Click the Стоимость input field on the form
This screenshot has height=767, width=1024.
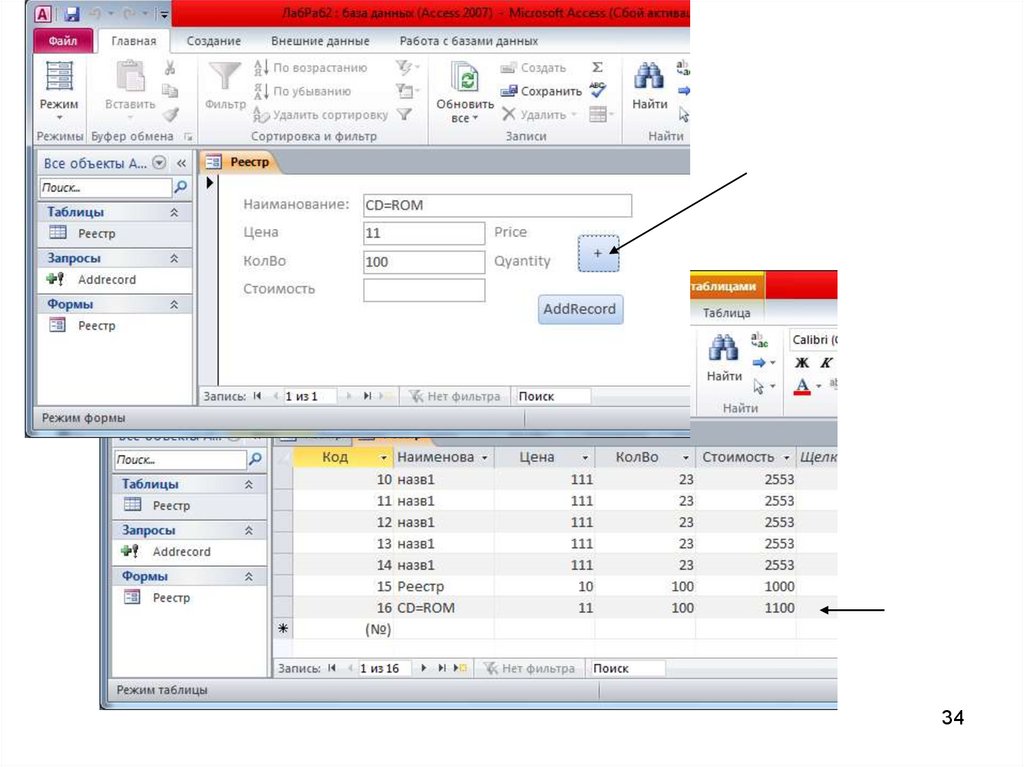point(424,290)
